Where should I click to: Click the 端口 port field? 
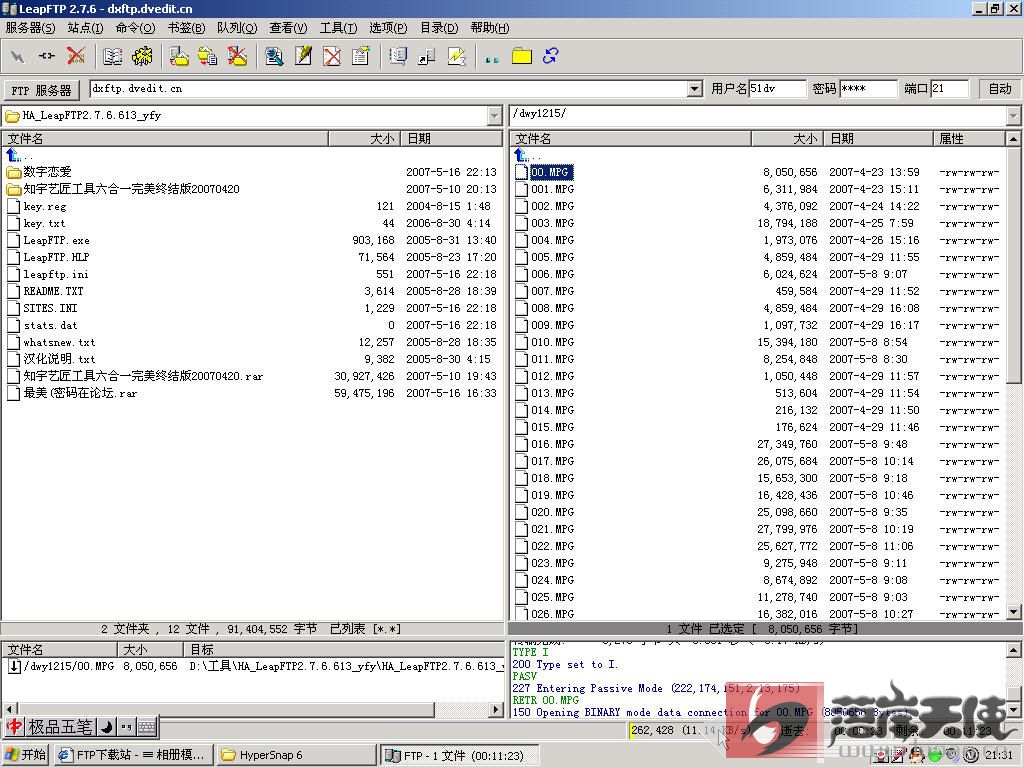click(x=950, y=89)
